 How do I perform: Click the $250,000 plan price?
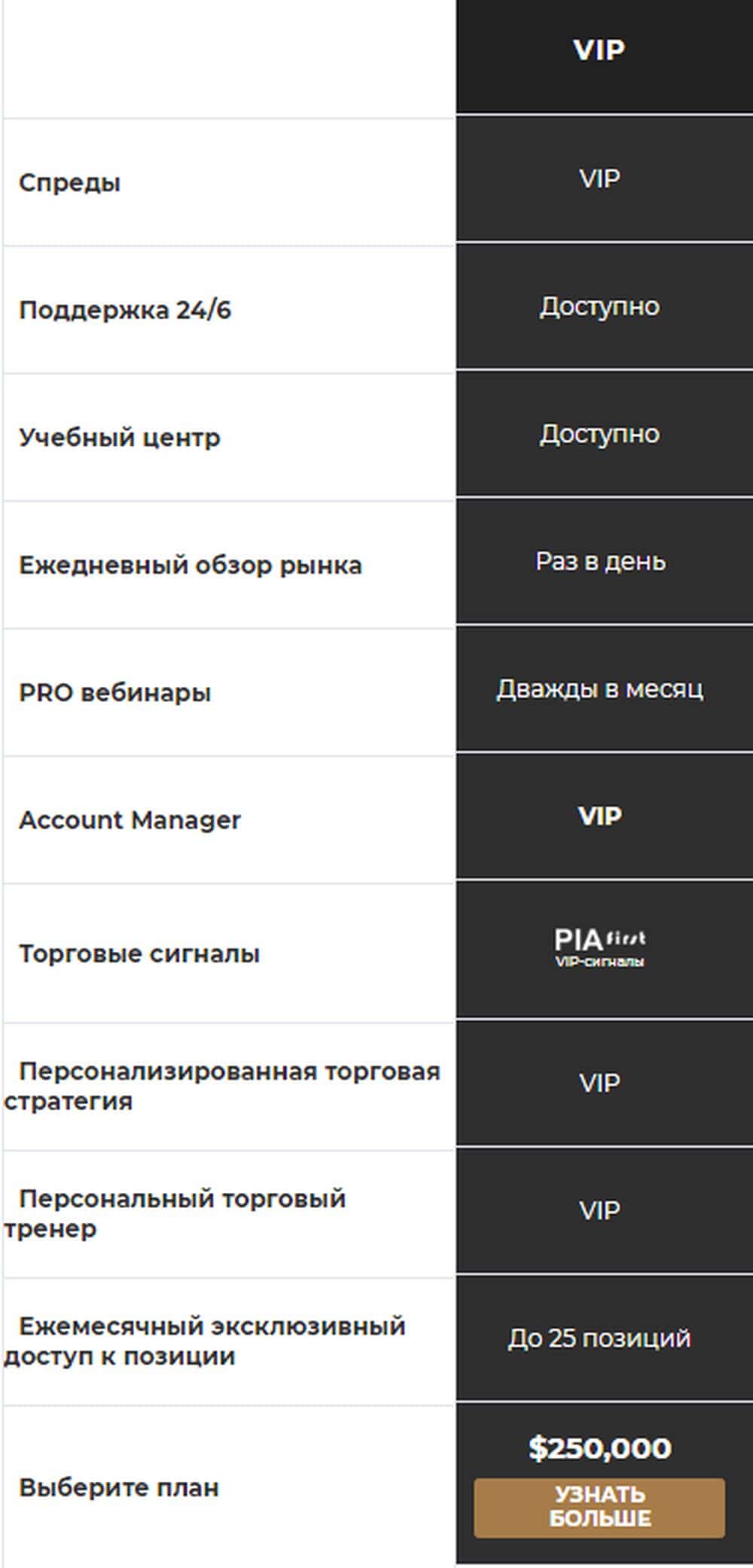[x=599, y=1448]
